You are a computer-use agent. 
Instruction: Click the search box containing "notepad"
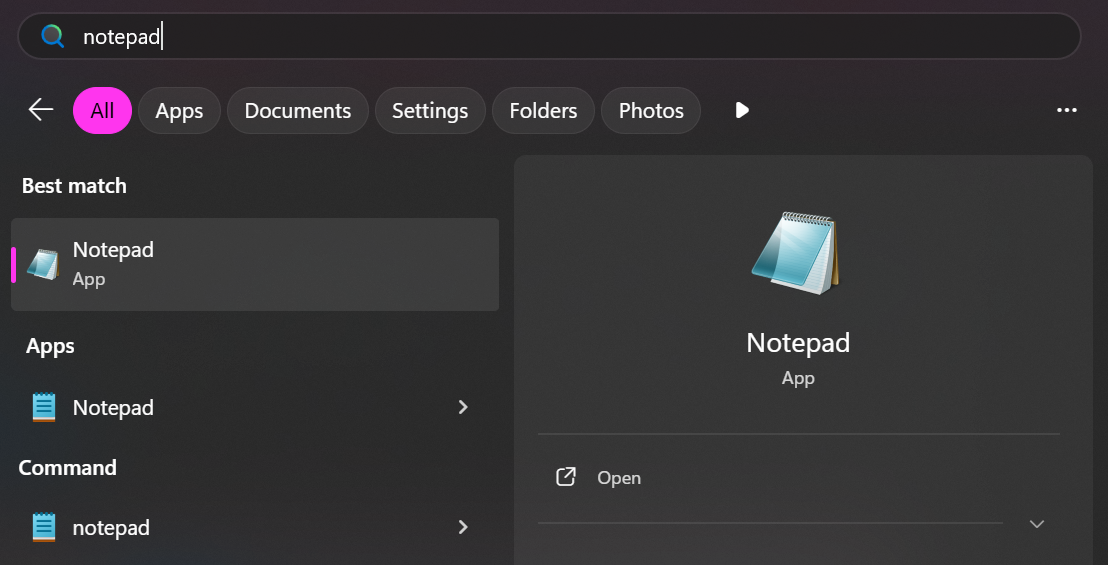(549, 36)
